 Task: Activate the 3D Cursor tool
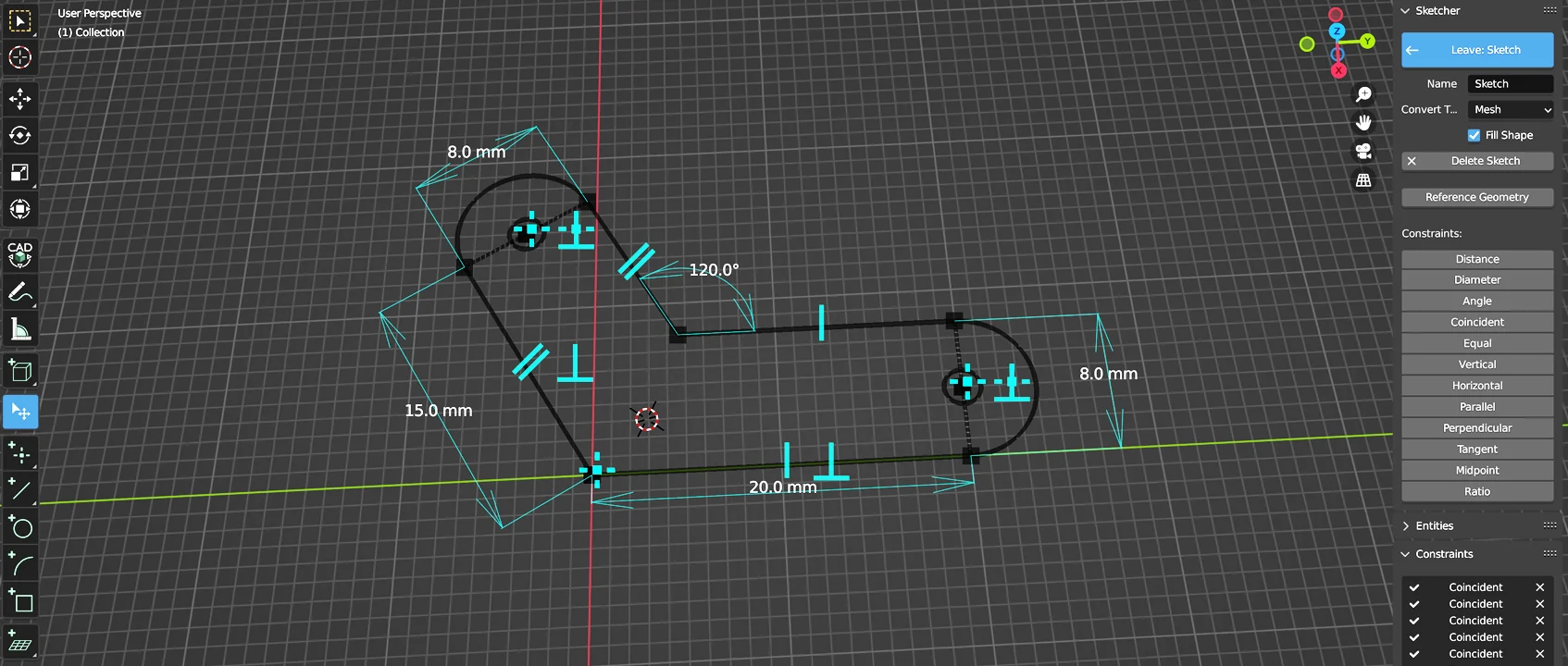[19, 57]
